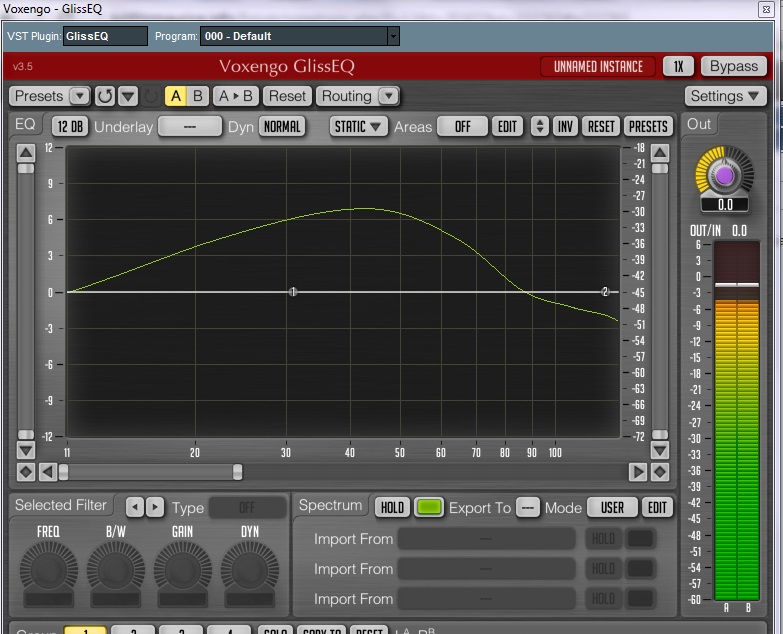The height and width of the screenshot is (634, 783).
Task: Toggle the Bypass button
Action: pos(734,66)
